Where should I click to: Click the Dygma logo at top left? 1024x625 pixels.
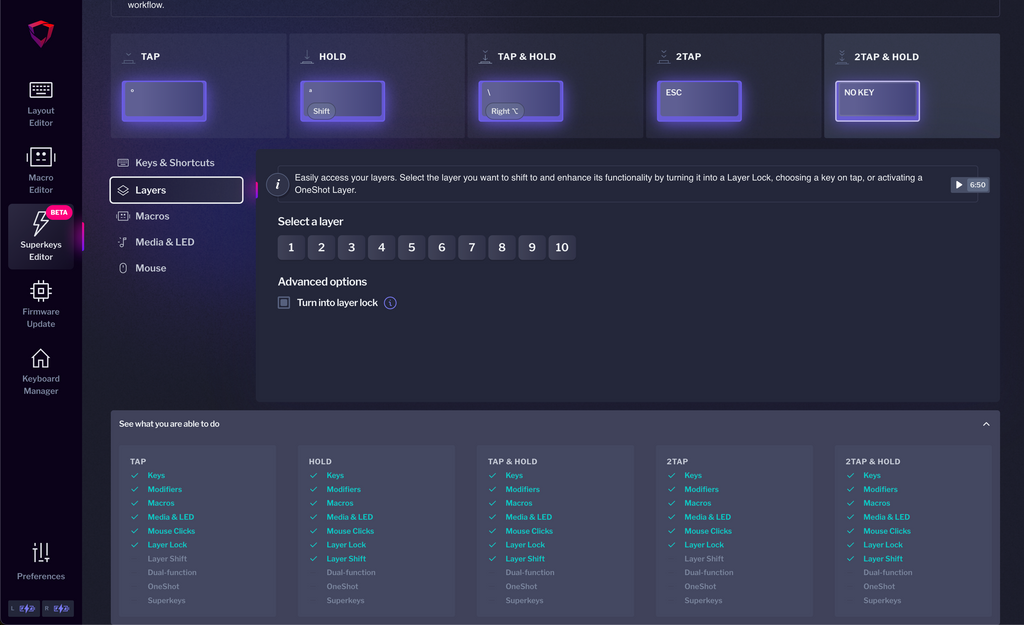[41, 34]
